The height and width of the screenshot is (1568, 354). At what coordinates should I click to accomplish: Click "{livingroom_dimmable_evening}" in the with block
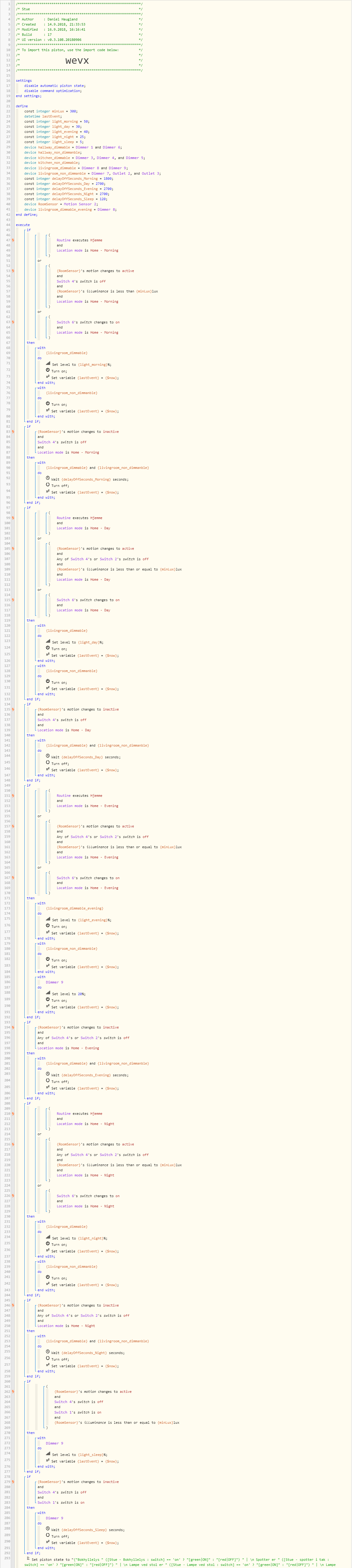pyautogui.click(x=74, y=908)
